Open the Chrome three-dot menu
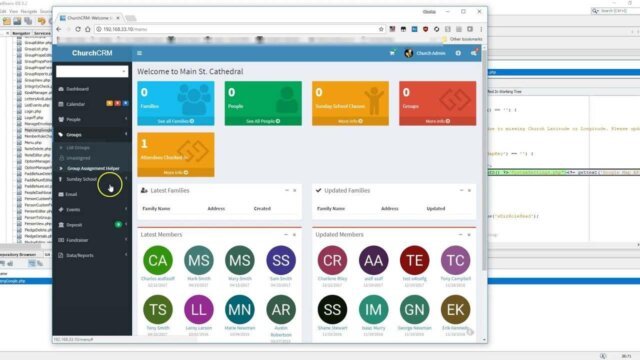Image resolution: width=640 pixels, height=360 pixels. click(x=481, y=29)
